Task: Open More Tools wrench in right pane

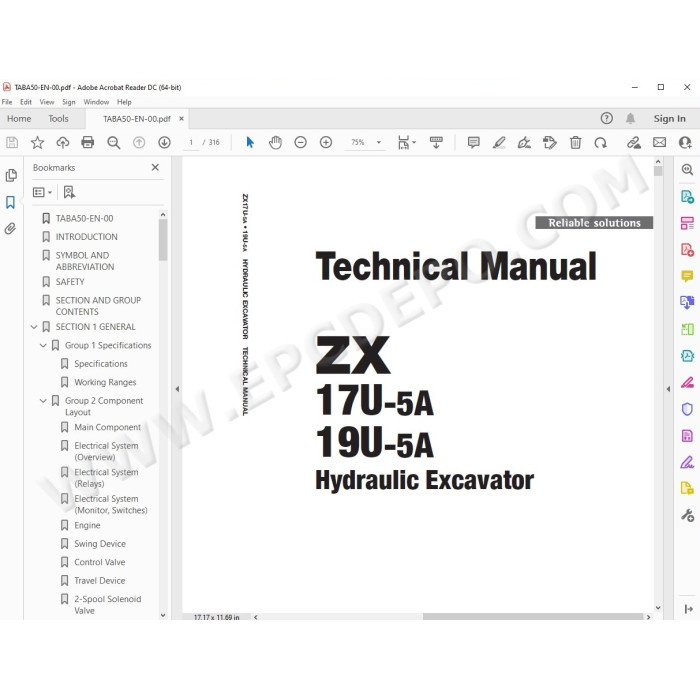Action: [x=687, y=516]
